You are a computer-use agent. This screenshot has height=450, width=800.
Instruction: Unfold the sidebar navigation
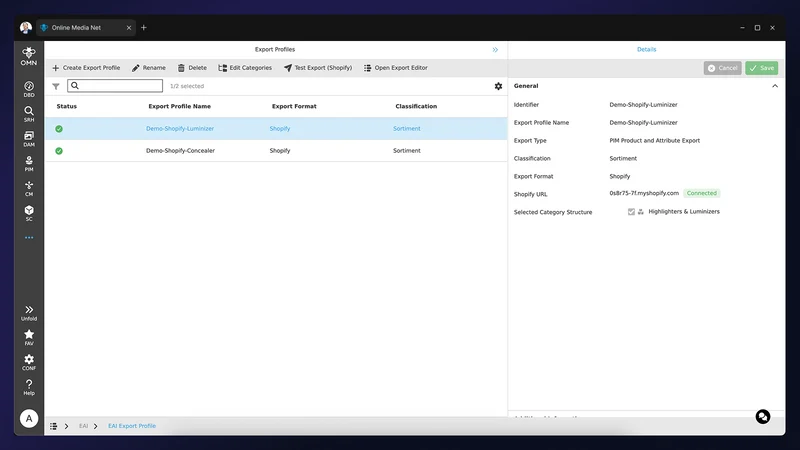29,313
